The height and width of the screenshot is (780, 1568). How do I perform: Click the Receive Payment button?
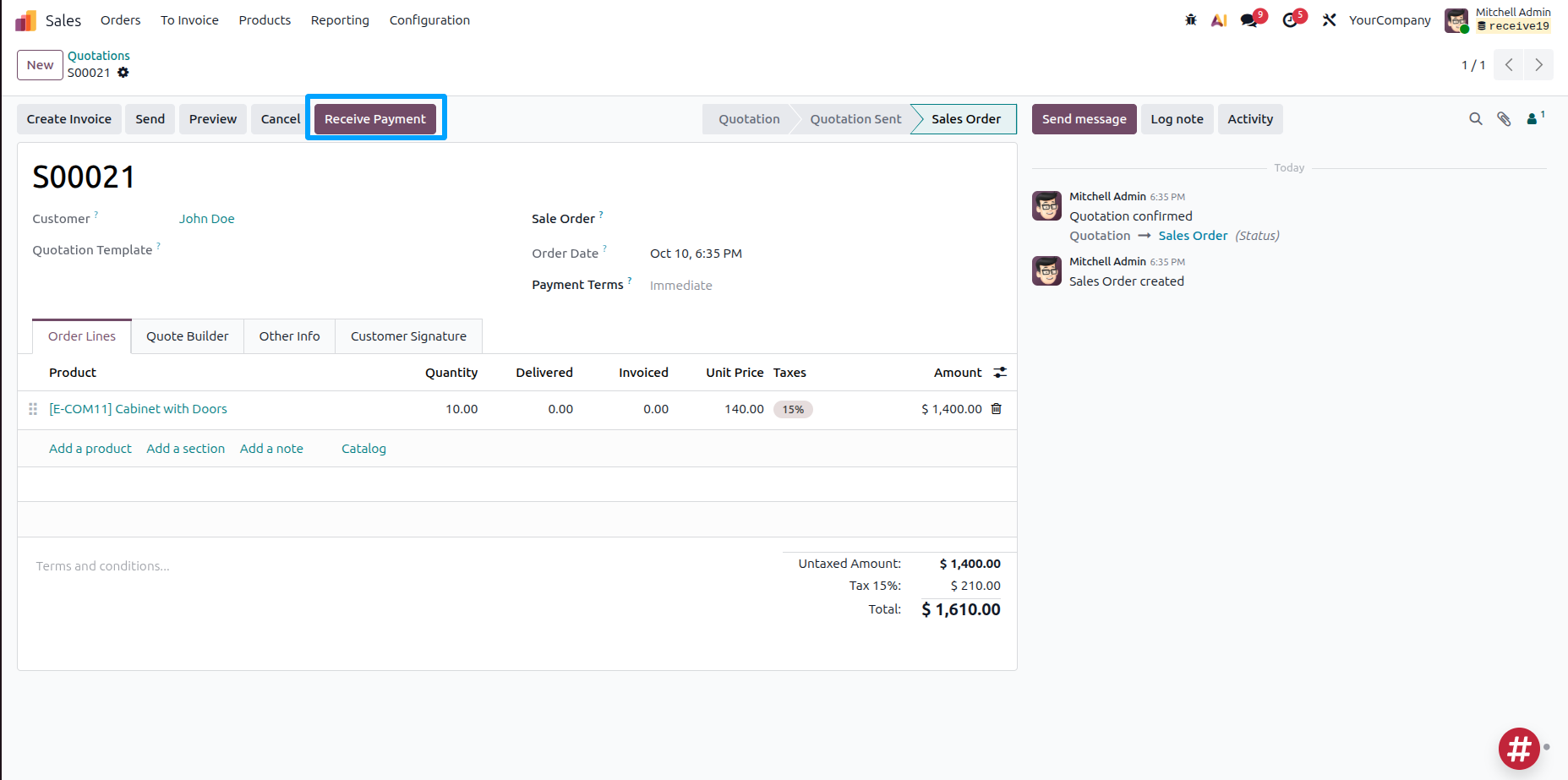click(x=375, y=119)
